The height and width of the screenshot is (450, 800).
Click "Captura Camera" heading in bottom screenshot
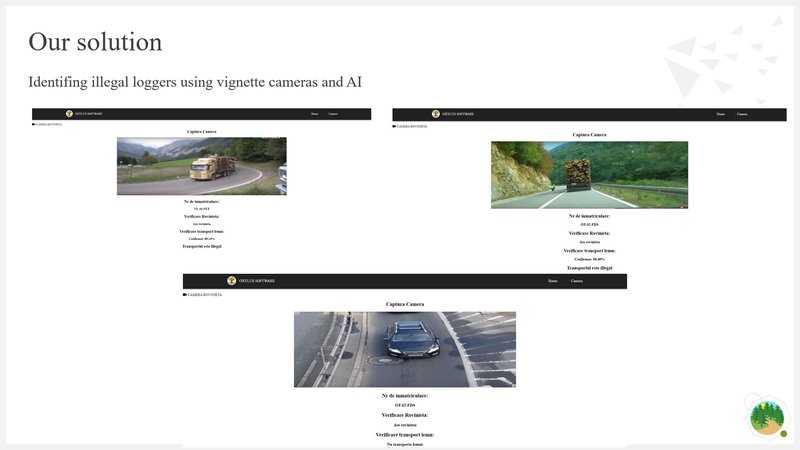pyautogui.click(x=405, y=304)
